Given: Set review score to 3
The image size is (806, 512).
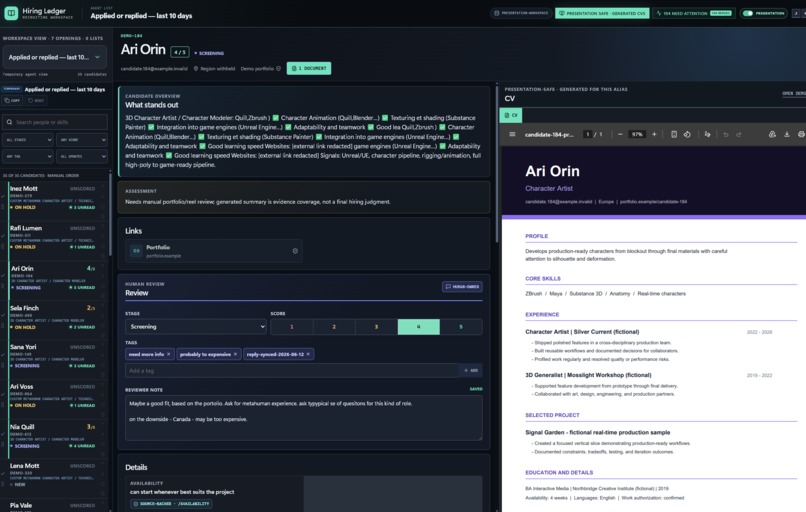Looking at the screenshot, I should [x=376, y=326].
